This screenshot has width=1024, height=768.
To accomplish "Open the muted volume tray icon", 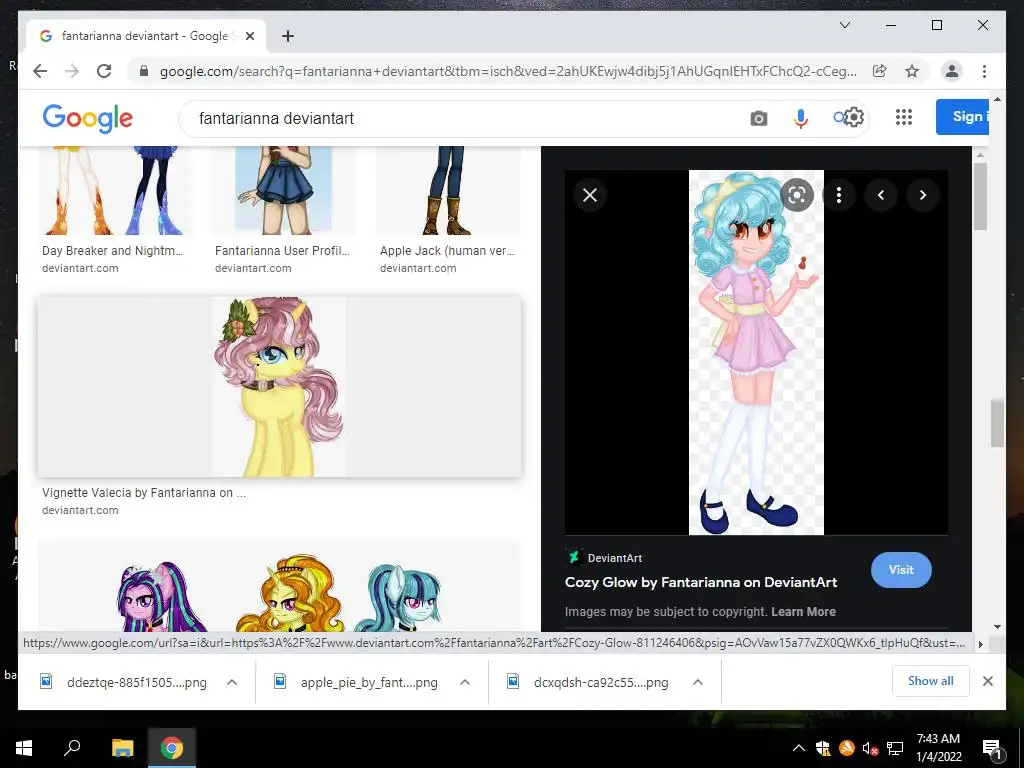I will coord(870,748).
